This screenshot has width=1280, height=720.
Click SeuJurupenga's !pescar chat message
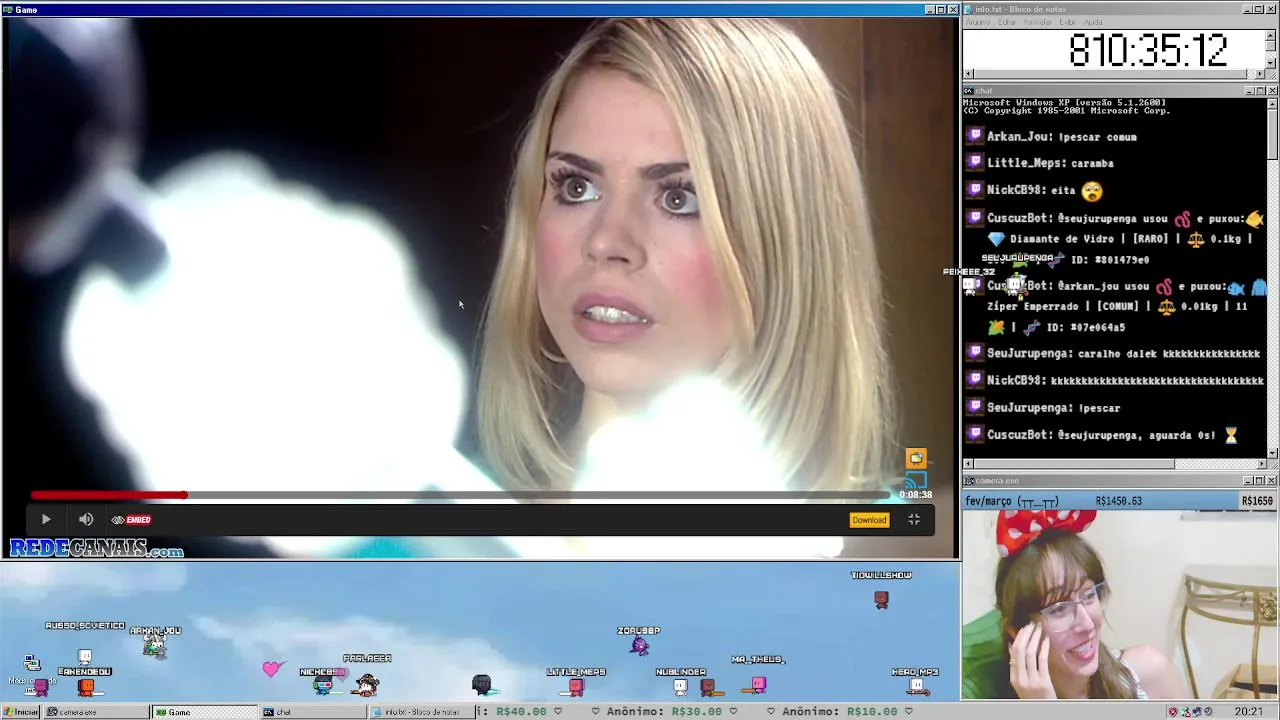coord(1053,408)
